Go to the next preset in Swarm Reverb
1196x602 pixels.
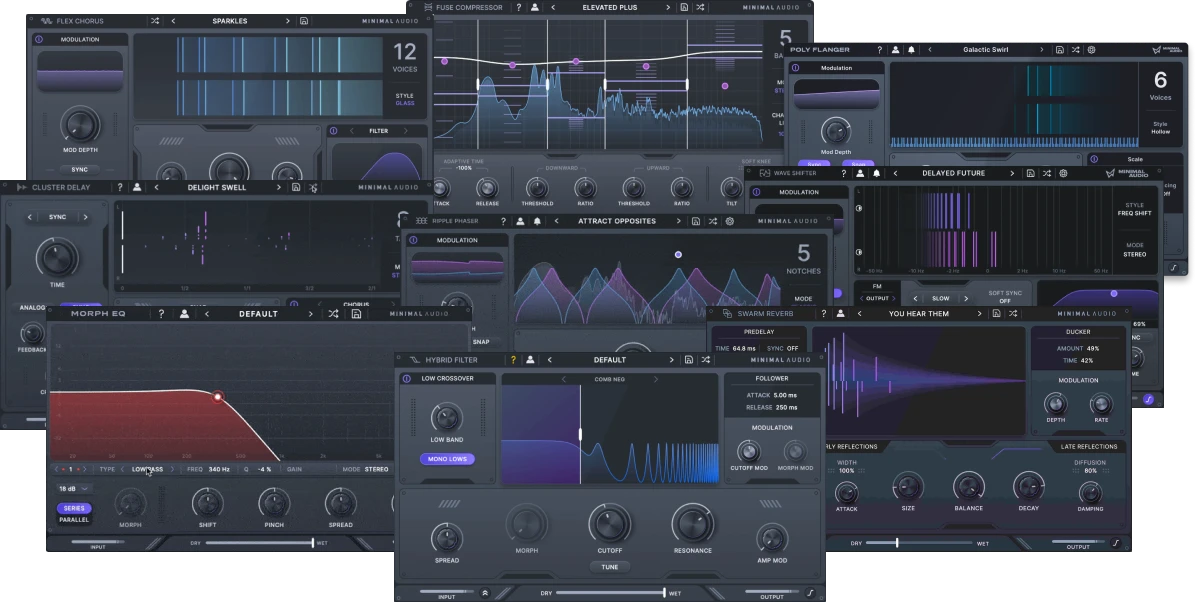click(979, 314)
